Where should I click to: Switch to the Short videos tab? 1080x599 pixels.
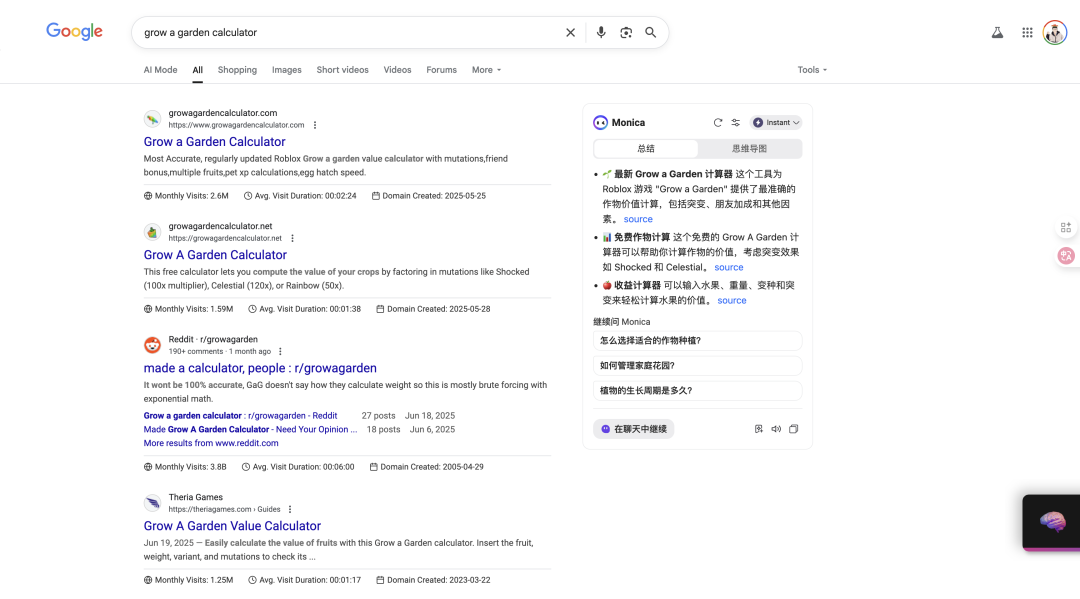[x=342, y=70]
